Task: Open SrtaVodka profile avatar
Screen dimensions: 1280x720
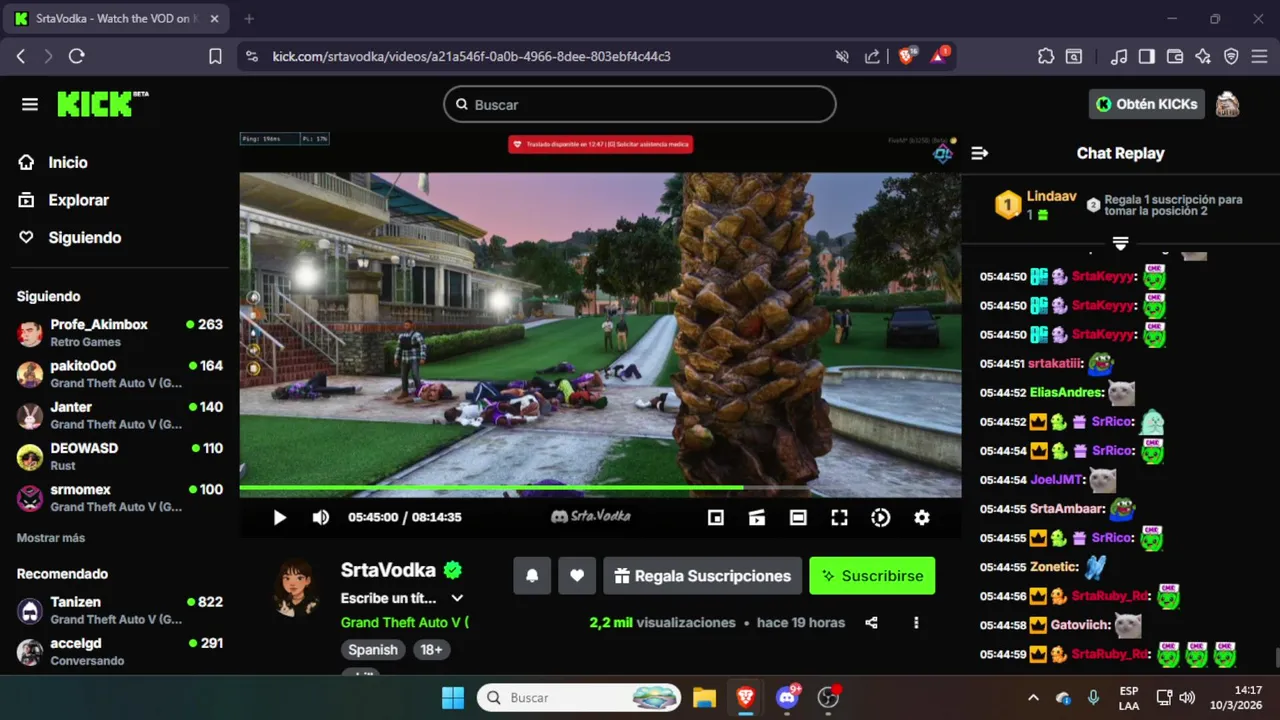Action: (x=297, y=588)
